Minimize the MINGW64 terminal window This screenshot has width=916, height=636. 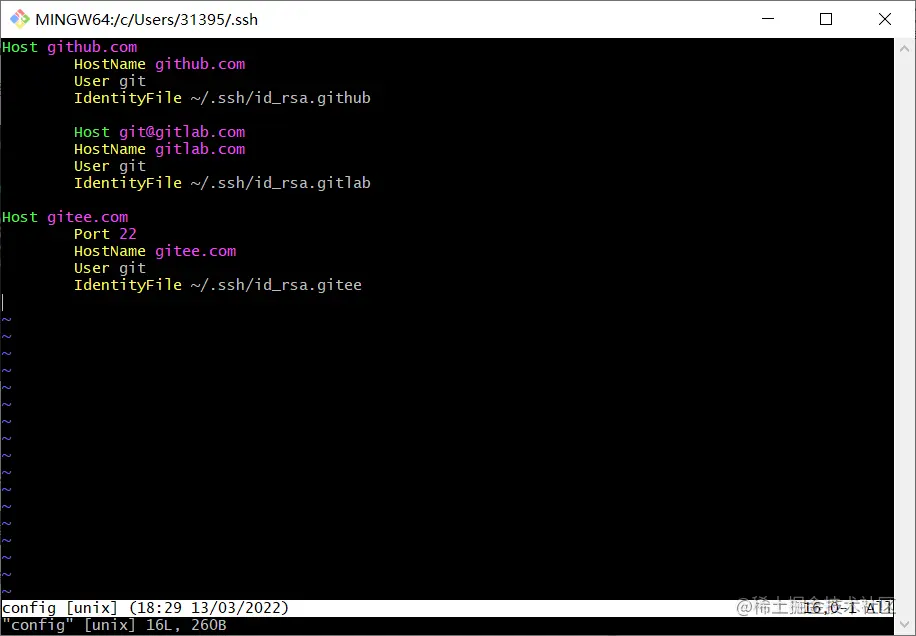click(x=768, y=19)
